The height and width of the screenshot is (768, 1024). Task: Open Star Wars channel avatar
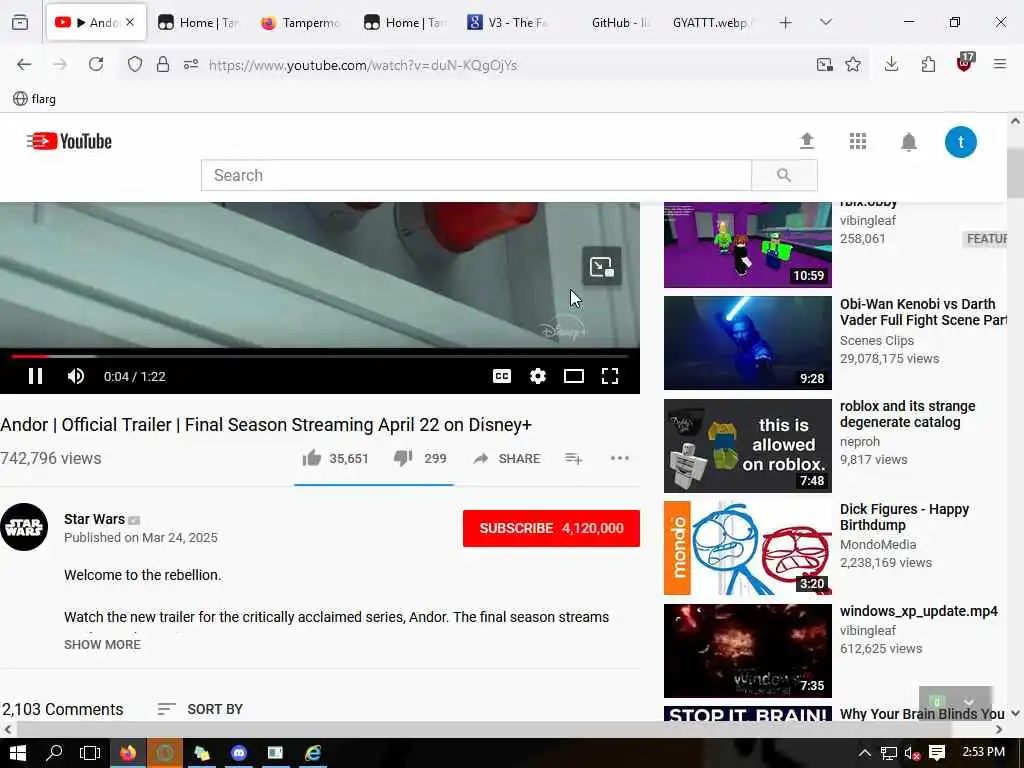click(24, 527)
